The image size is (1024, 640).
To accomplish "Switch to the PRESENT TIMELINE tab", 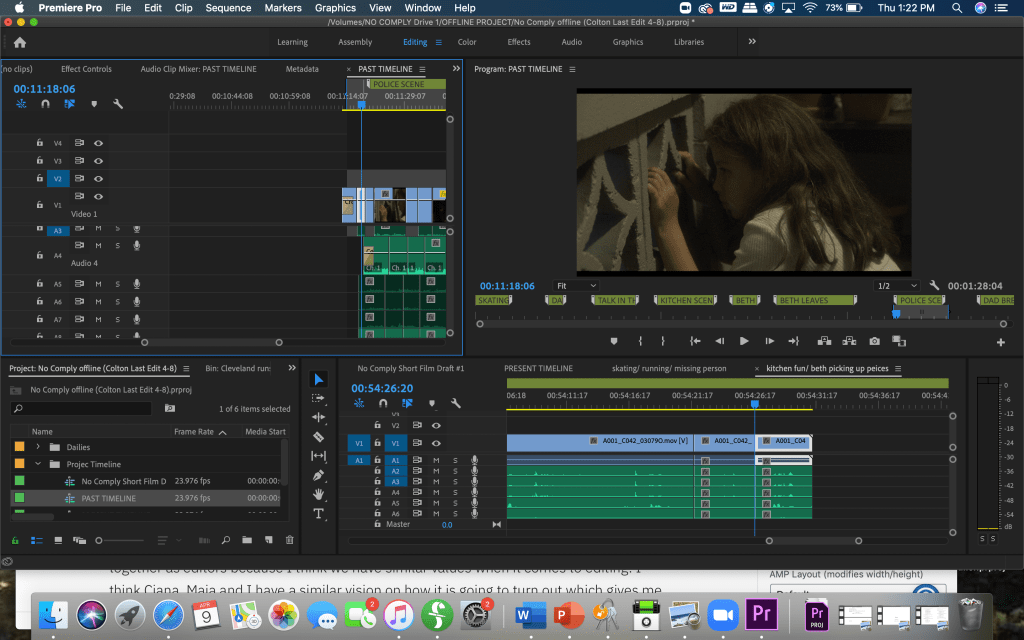I will 537,368.
